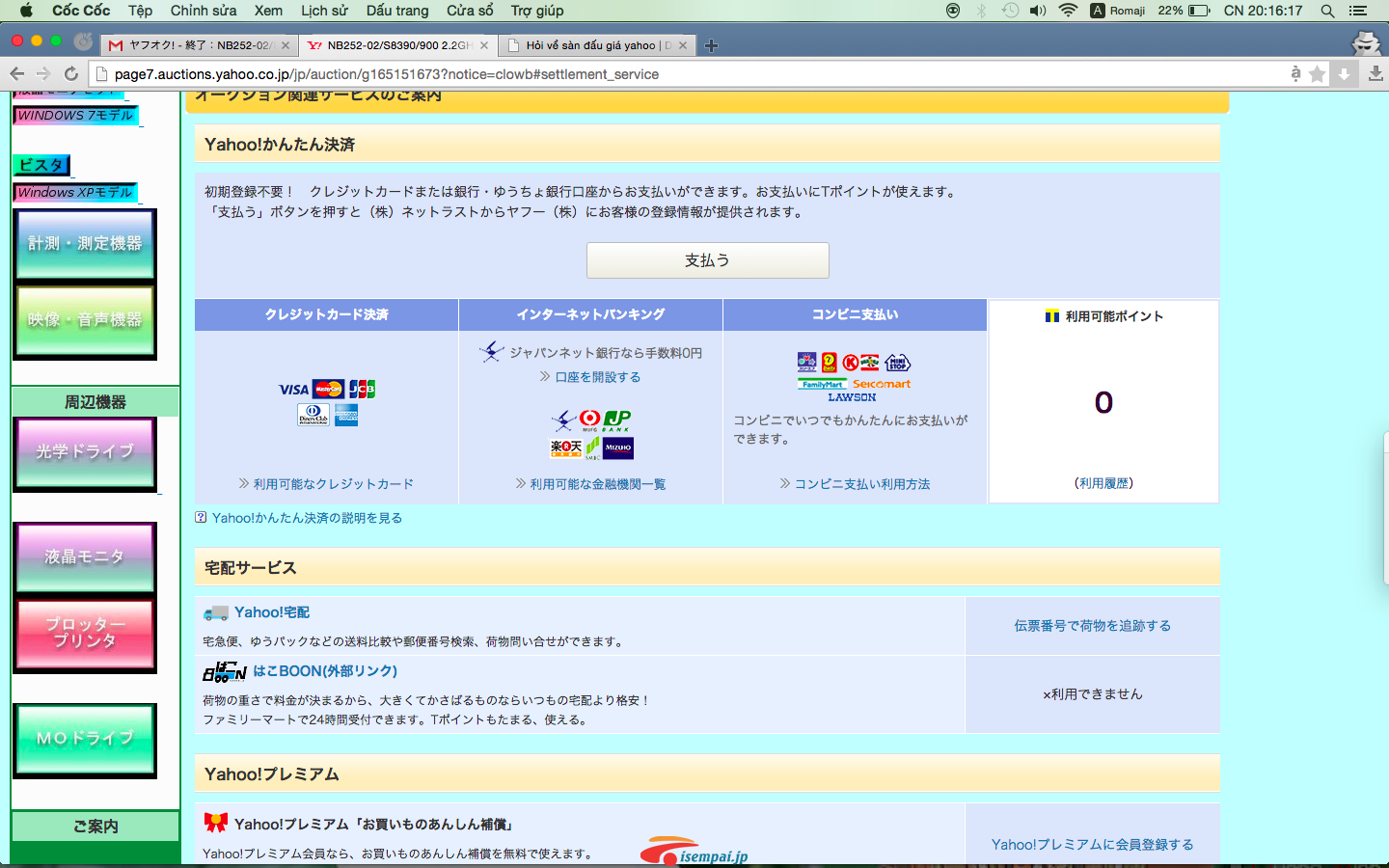
Task: Open the Tệp menu
Action: pyautogui.click(x=140, y=11)
